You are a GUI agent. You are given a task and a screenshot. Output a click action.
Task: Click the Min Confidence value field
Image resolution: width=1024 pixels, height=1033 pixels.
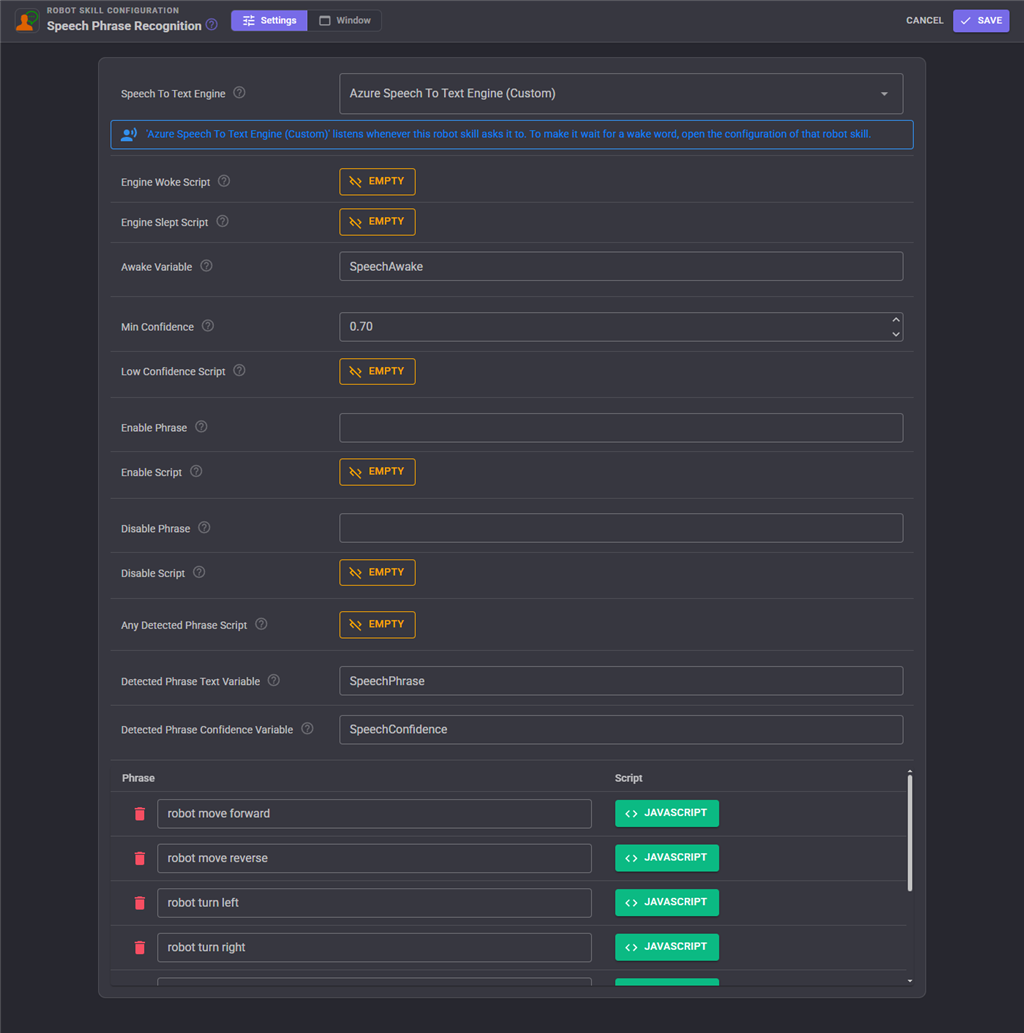(x=621, y=327)
